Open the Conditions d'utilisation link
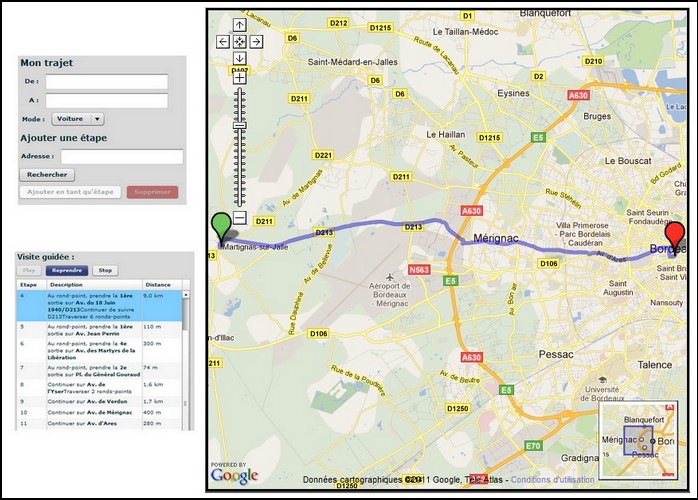Image resolution: width=698 pixels, height=500 pixels. pos(552,480)
